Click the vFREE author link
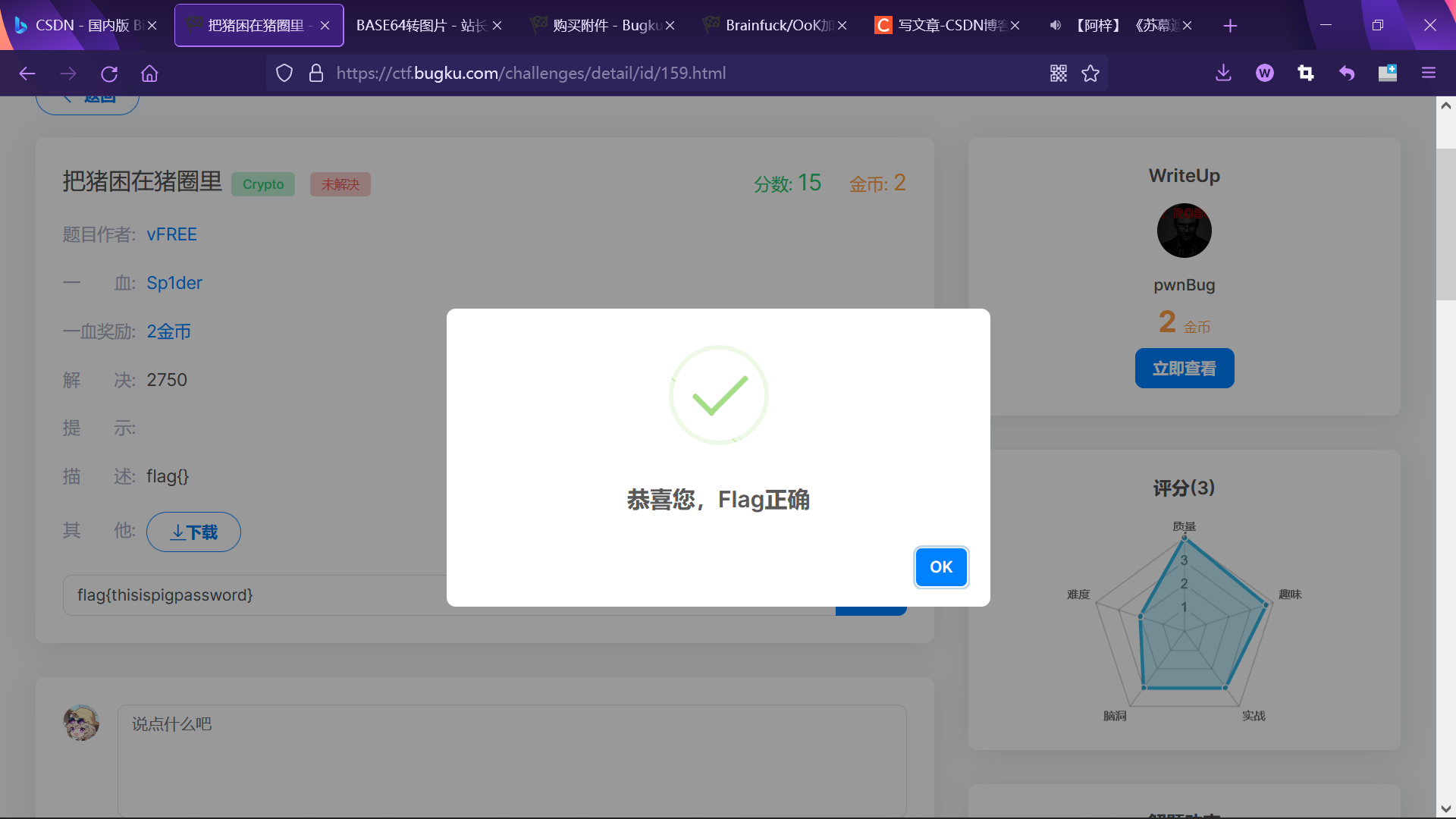This screenshot has width=1456, height=819. (x=171, y=235)
